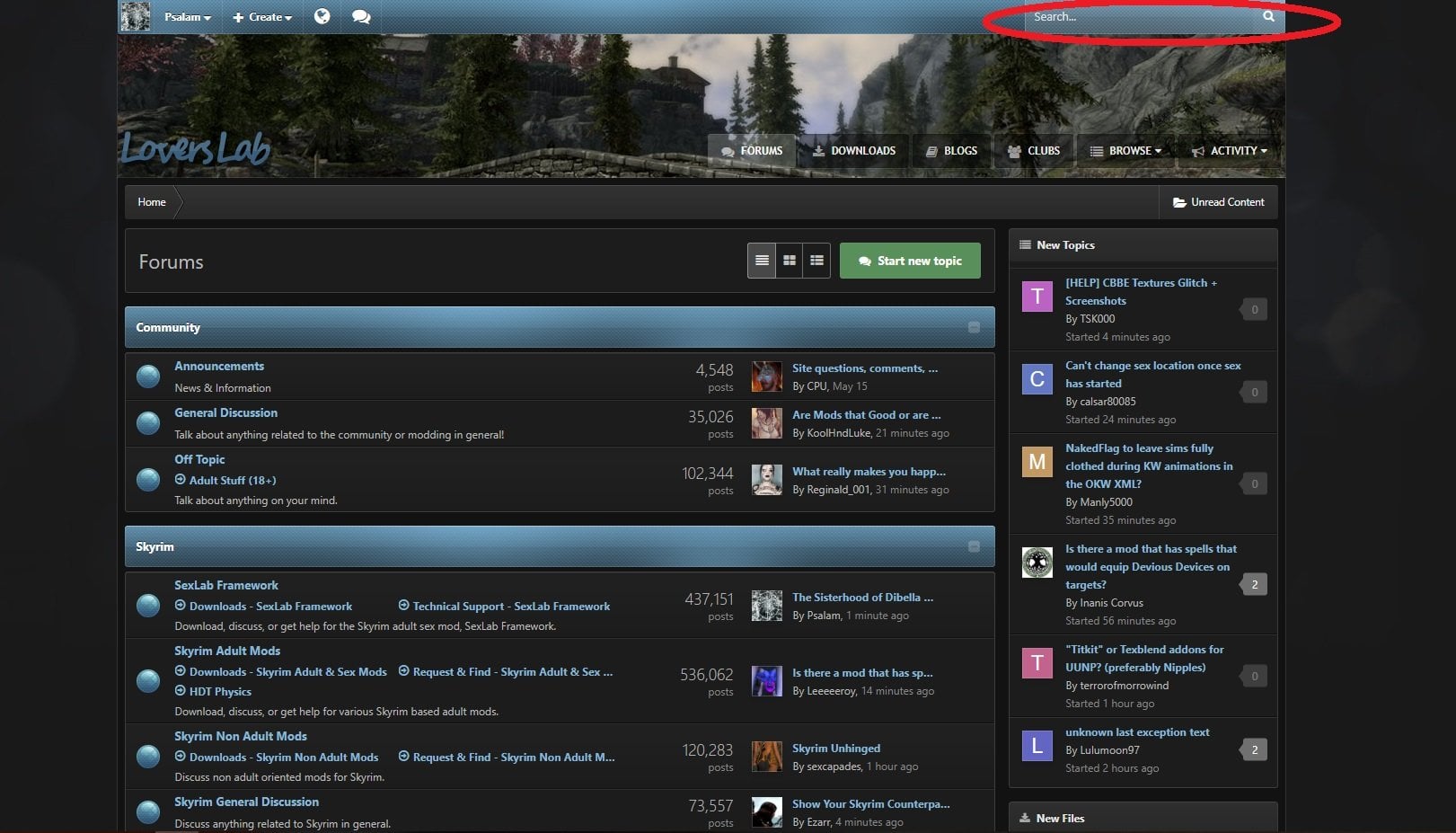This screenshot has width=1456, height=833.
Task: Open Skyrim General Discussion forum
Action: coord(246,802)
